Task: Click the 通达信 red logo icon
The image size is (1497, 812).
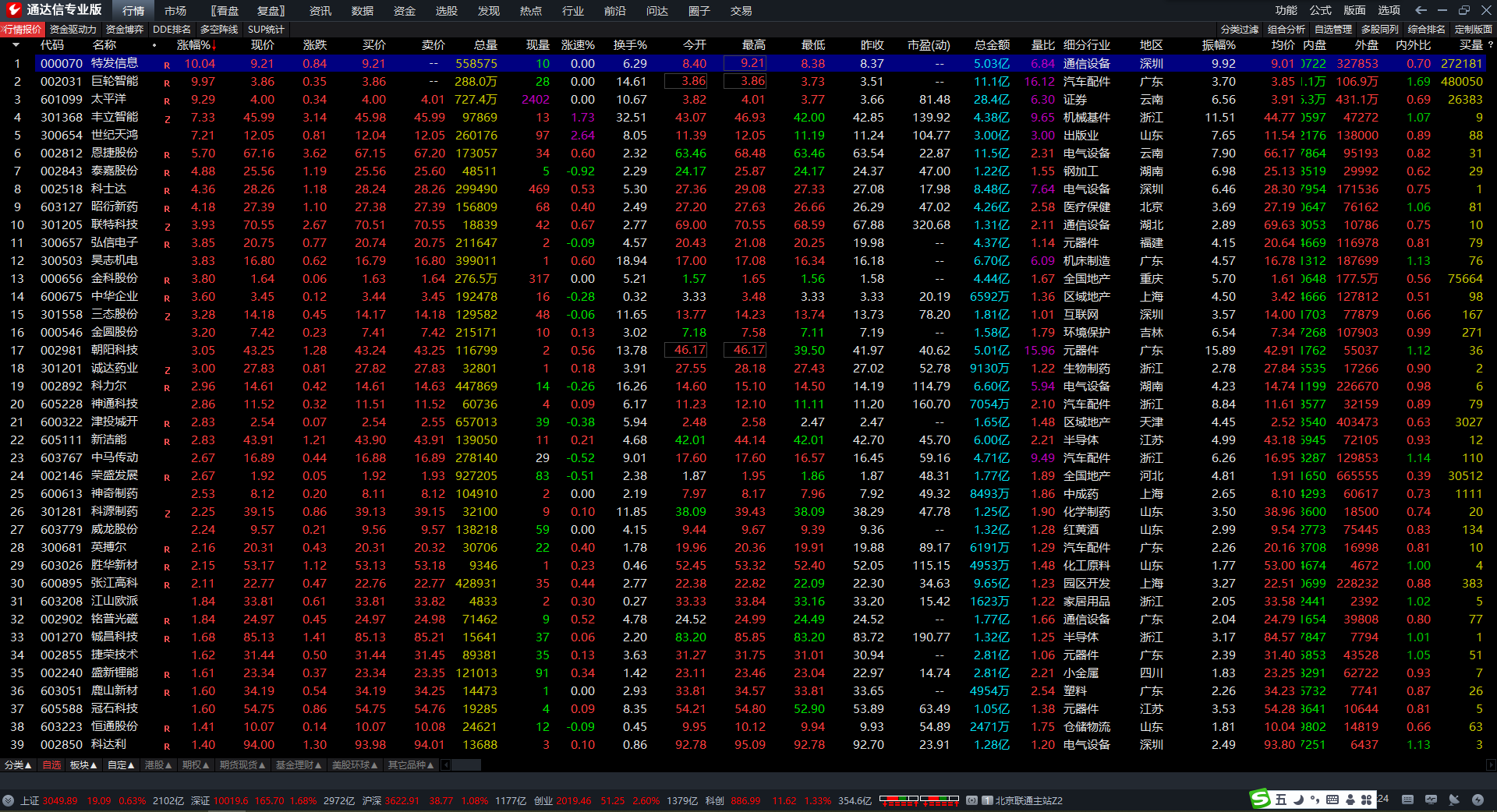Action: 12,10
